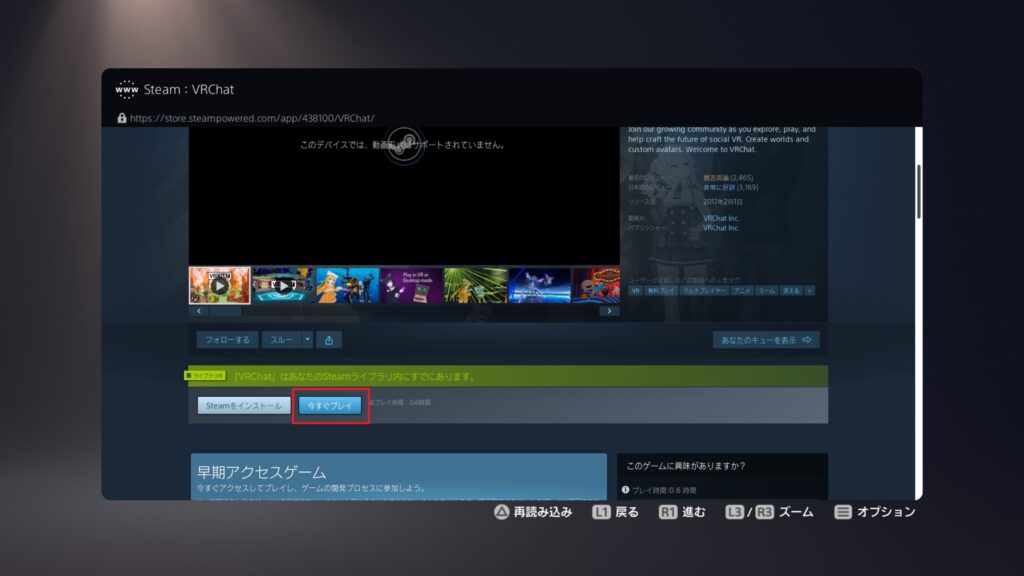Click the page title 'Steam : VRChat'
This screenshot has width=1024, height=576.
click(x=189, y=89)
